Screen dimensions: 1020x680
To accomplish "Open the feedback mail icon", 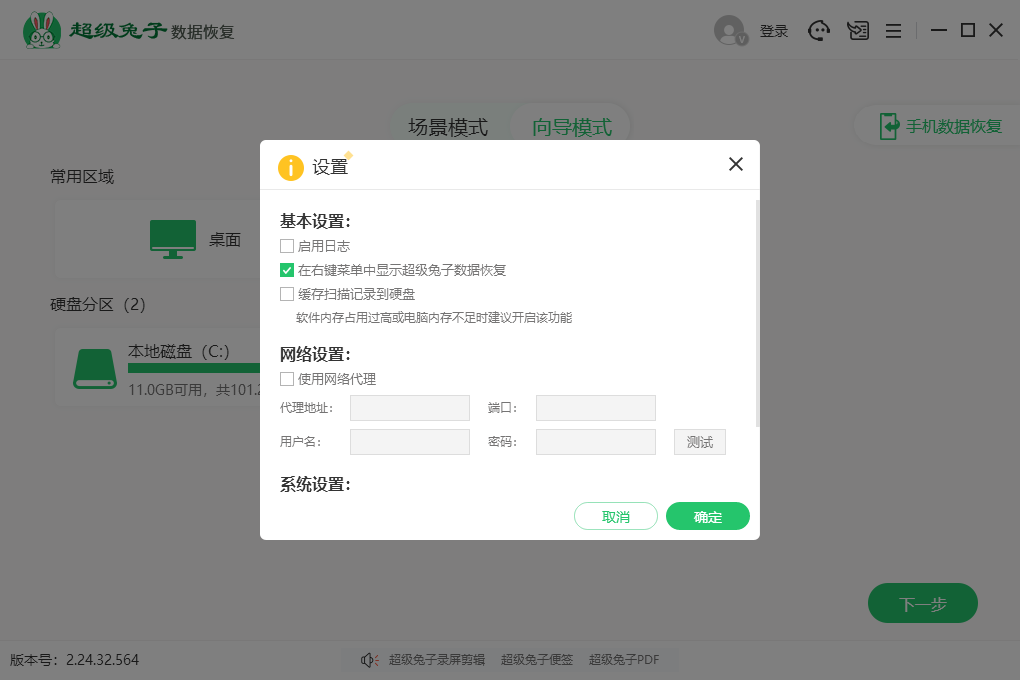I will [858, 31].
